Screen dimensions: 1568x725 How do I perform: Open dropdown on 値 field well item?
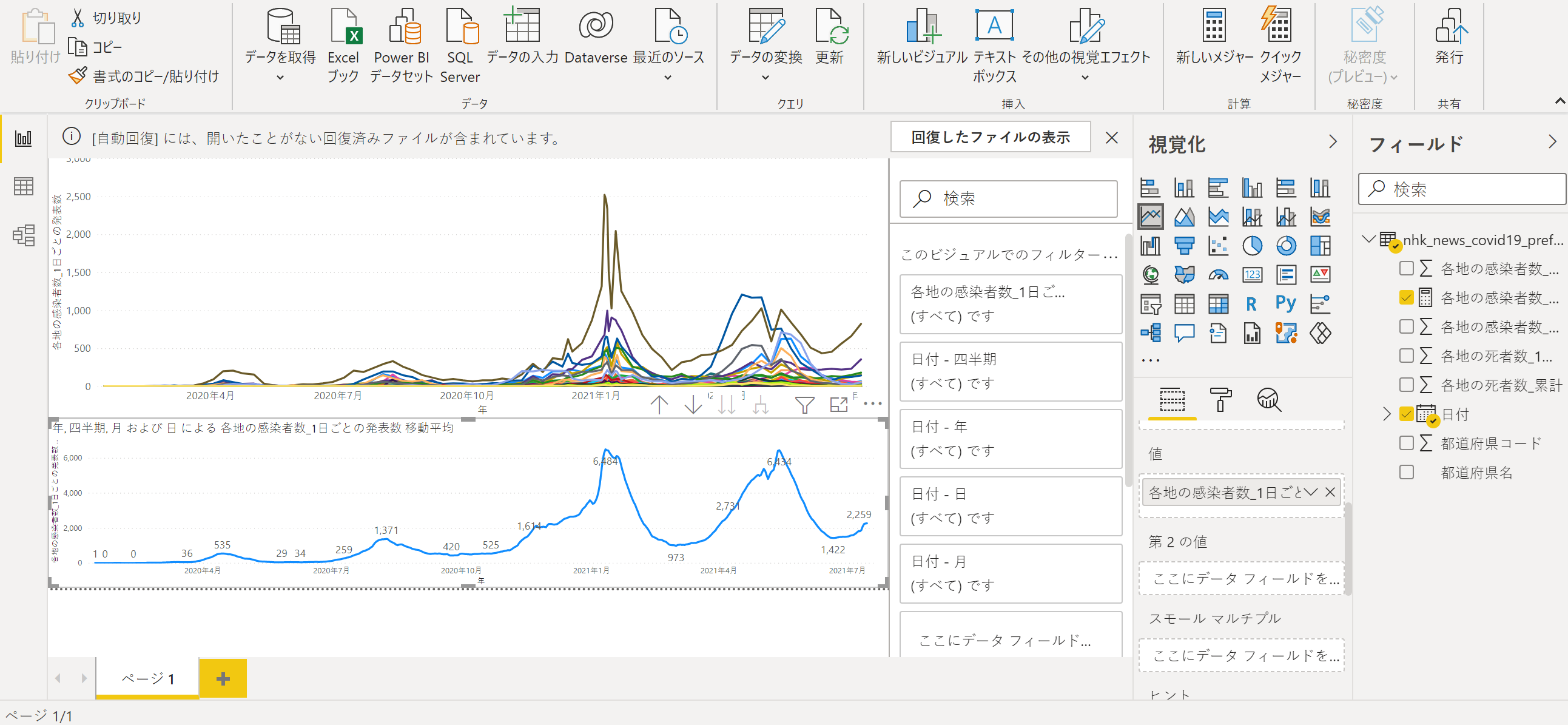(x=1311, y=492)
